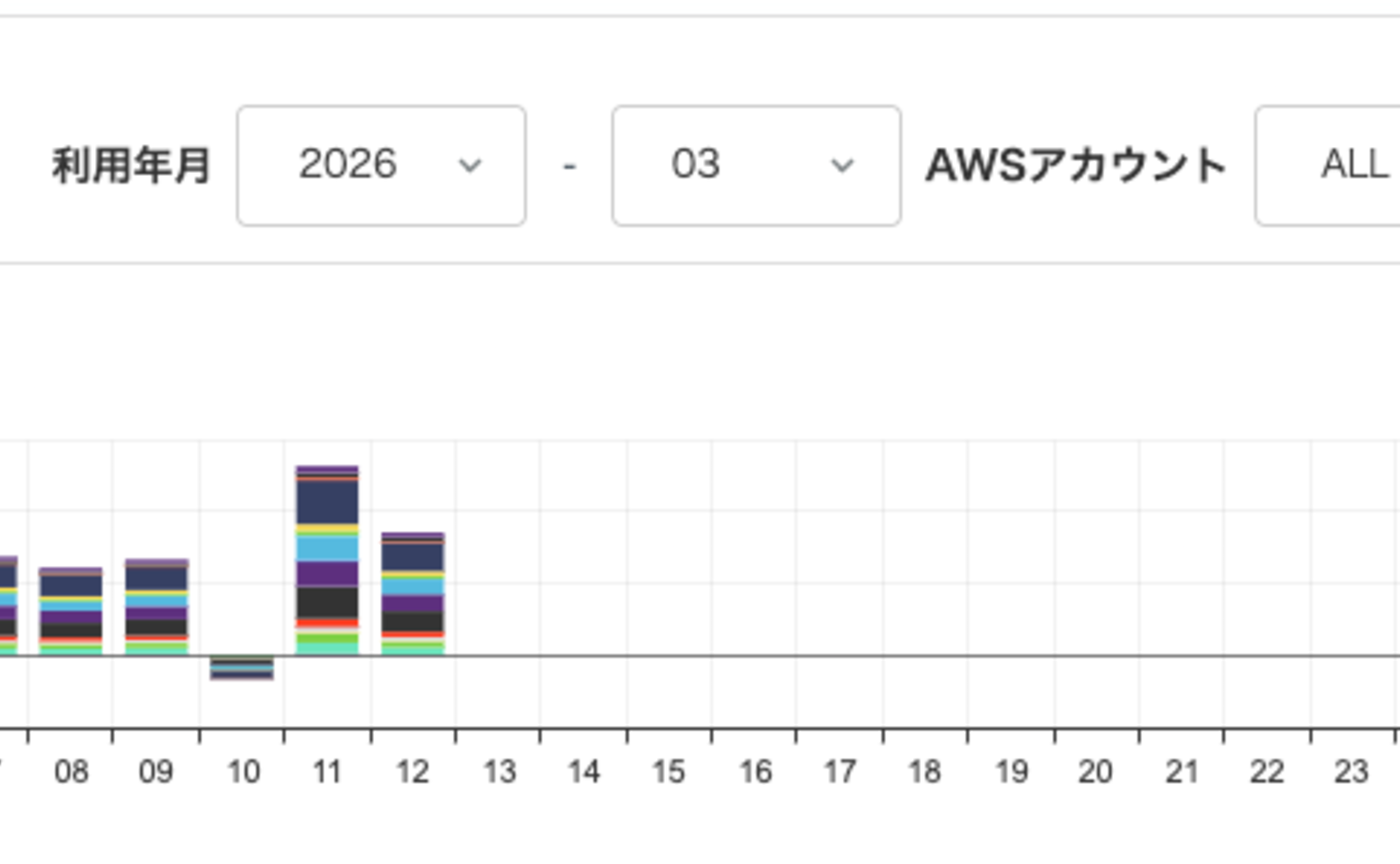This screenshot has width=1400, height=864.
Task: Open the month 03 dropdown
Action: coord(755,166)
